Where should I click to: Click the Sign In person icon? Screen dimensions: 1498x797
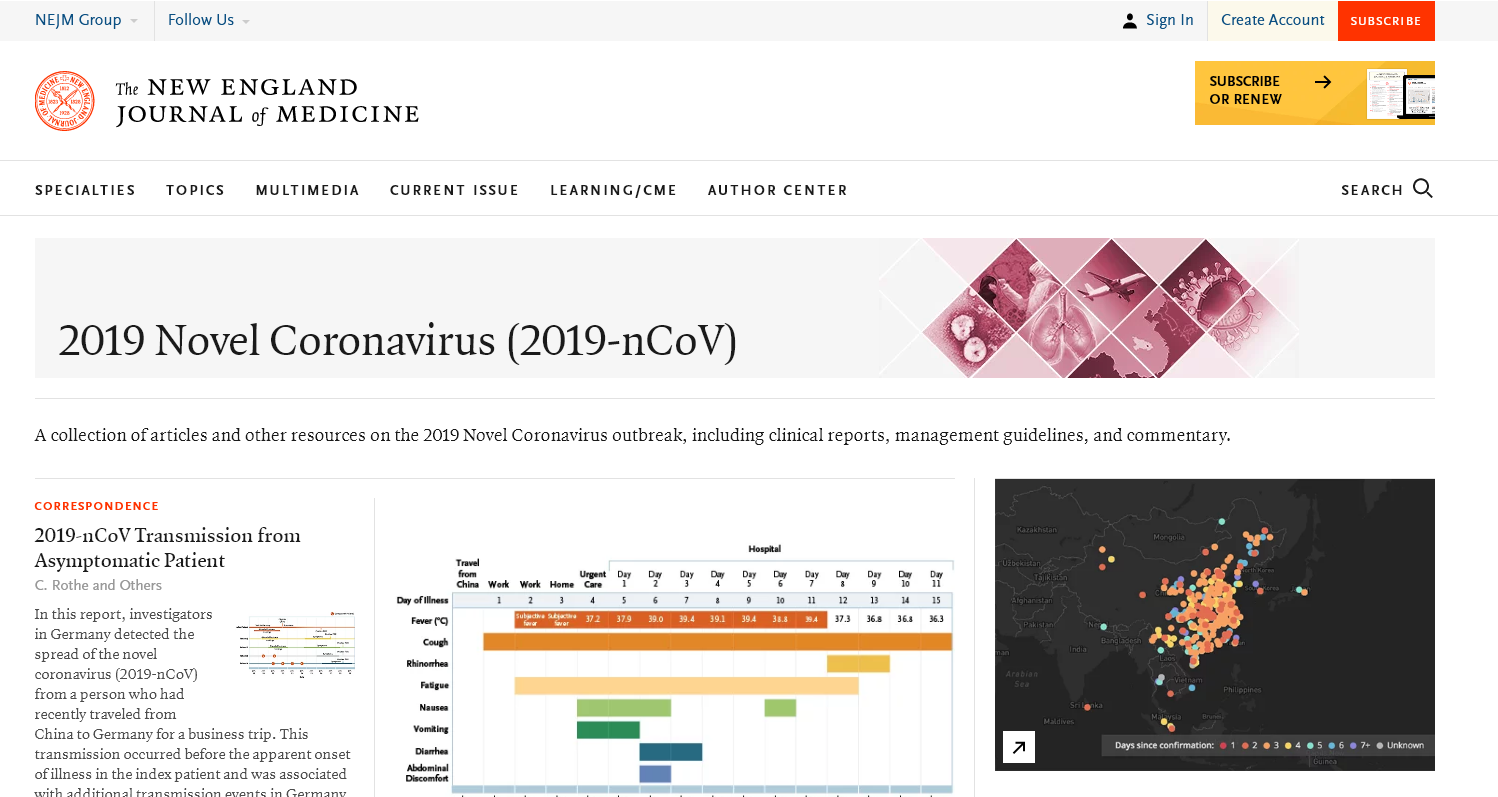(1129, 21)
